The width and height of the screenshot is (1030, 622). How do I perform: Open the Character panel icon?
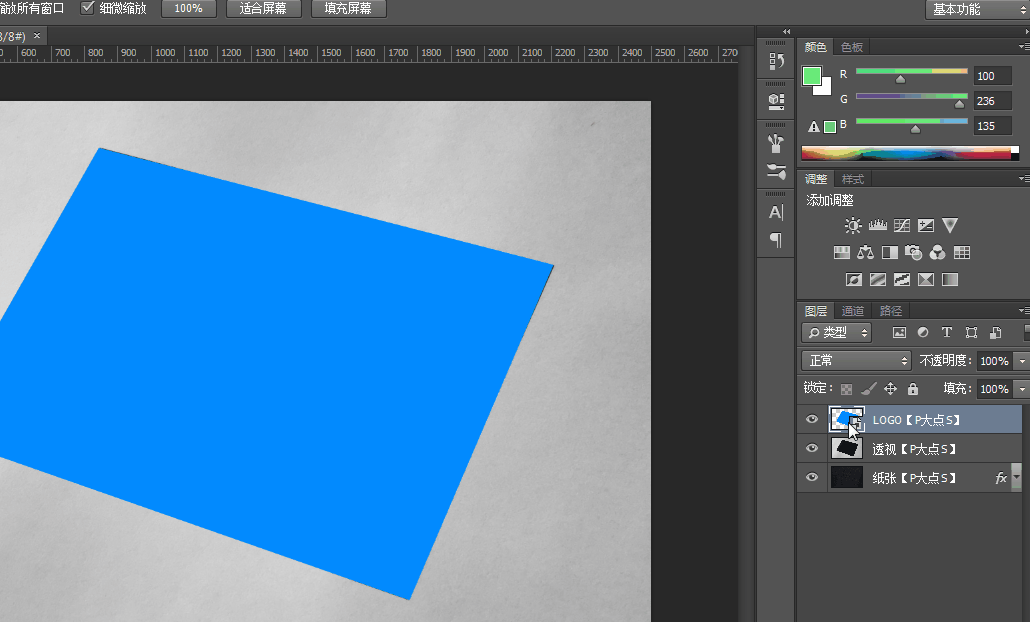pyautogui.click(x=776, y=212)
